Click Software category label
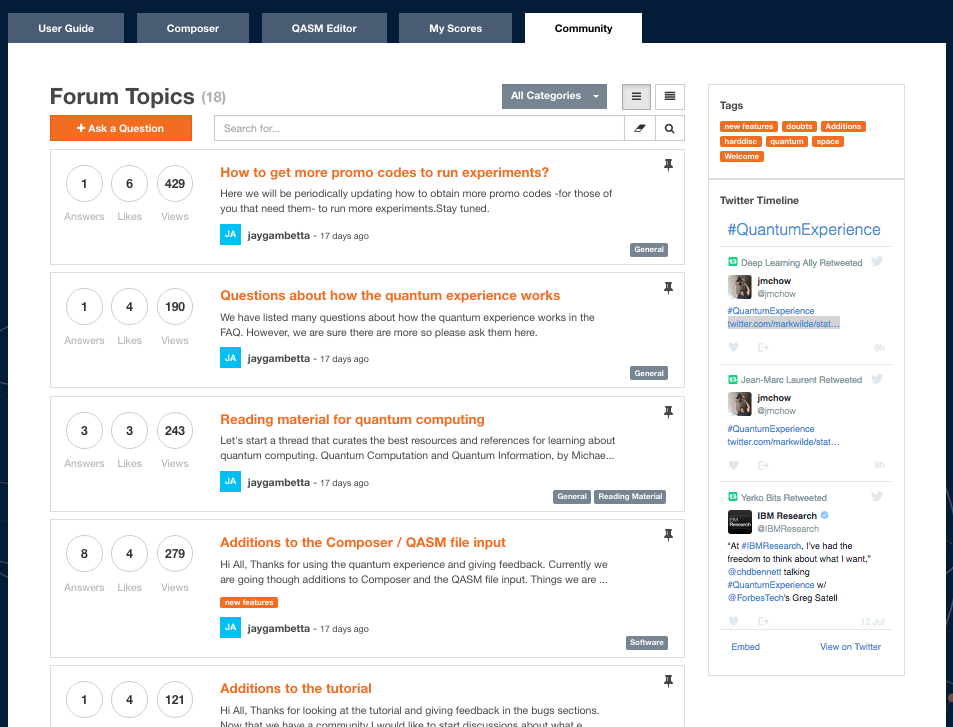 (647, 643)
